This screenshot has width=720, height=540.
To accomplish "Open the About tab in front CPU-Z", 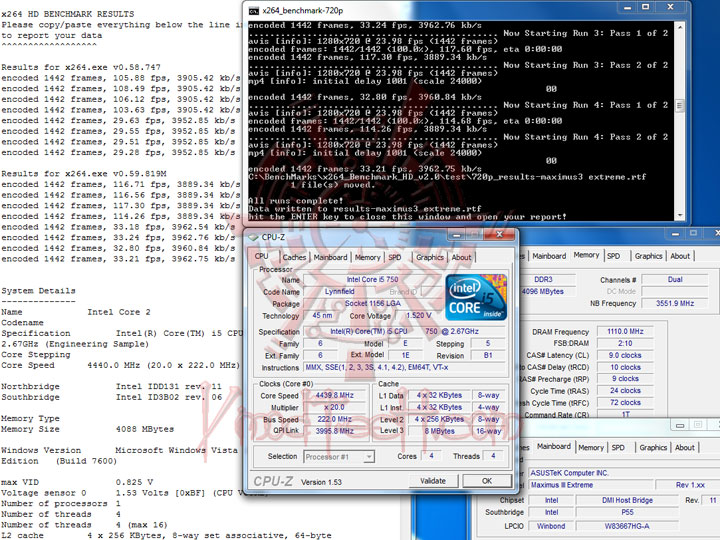I will [461, 258].
